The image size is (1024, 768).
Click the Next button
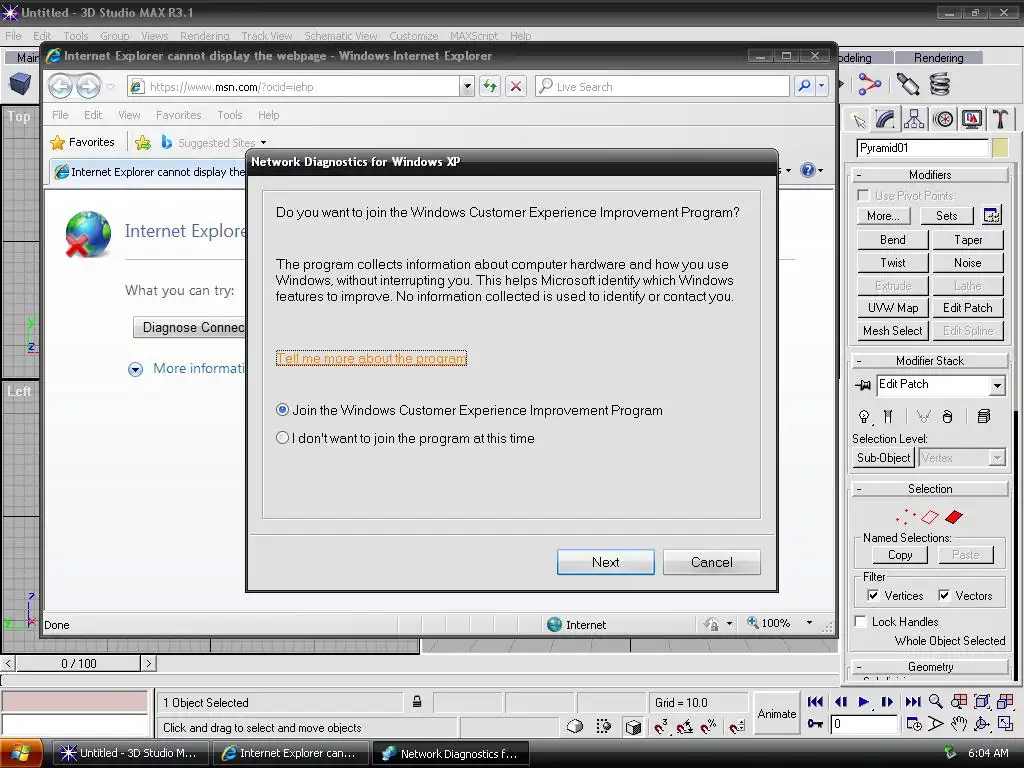point(605,562)
